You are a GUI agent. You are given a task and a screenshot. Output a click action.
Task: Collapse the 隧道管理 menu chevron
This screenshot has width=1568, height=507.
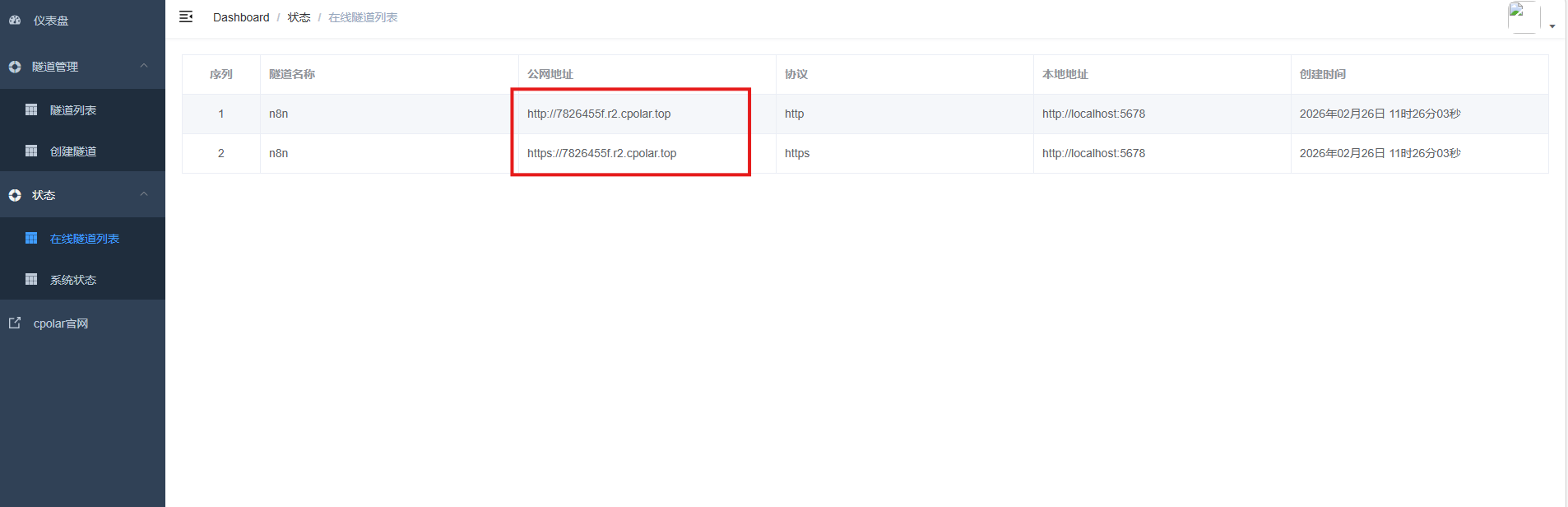144,66
